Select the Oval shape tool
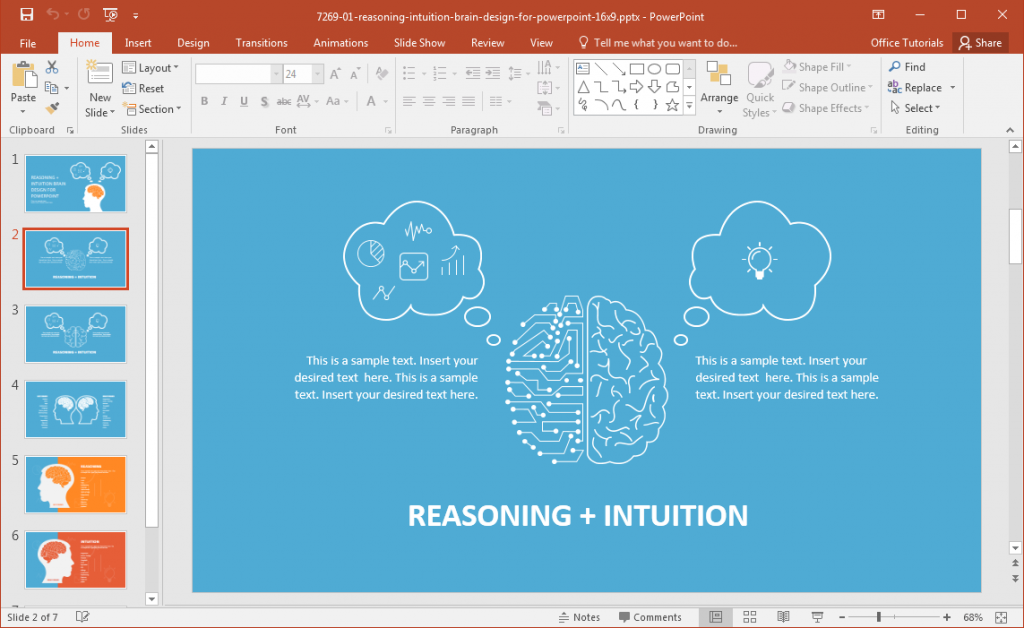 click(655, 69)
